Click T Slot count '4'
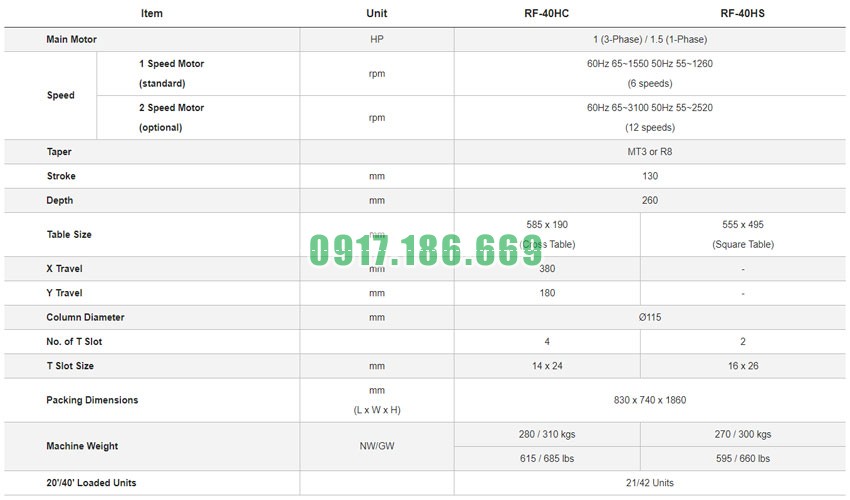The height and width of the screenshot is (500, 850). [x=547, y=342]
